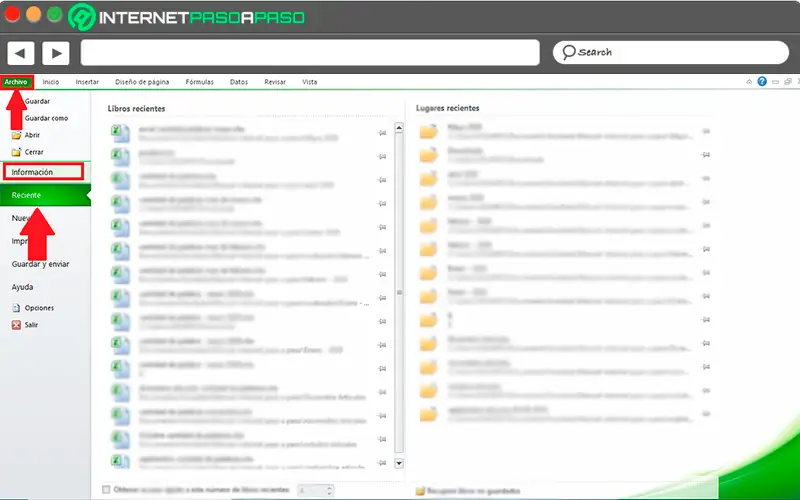Screen dimensions: 800x500
Task: Click the recent workbooks number spinner arrows
Action: (x=329, y=490)
